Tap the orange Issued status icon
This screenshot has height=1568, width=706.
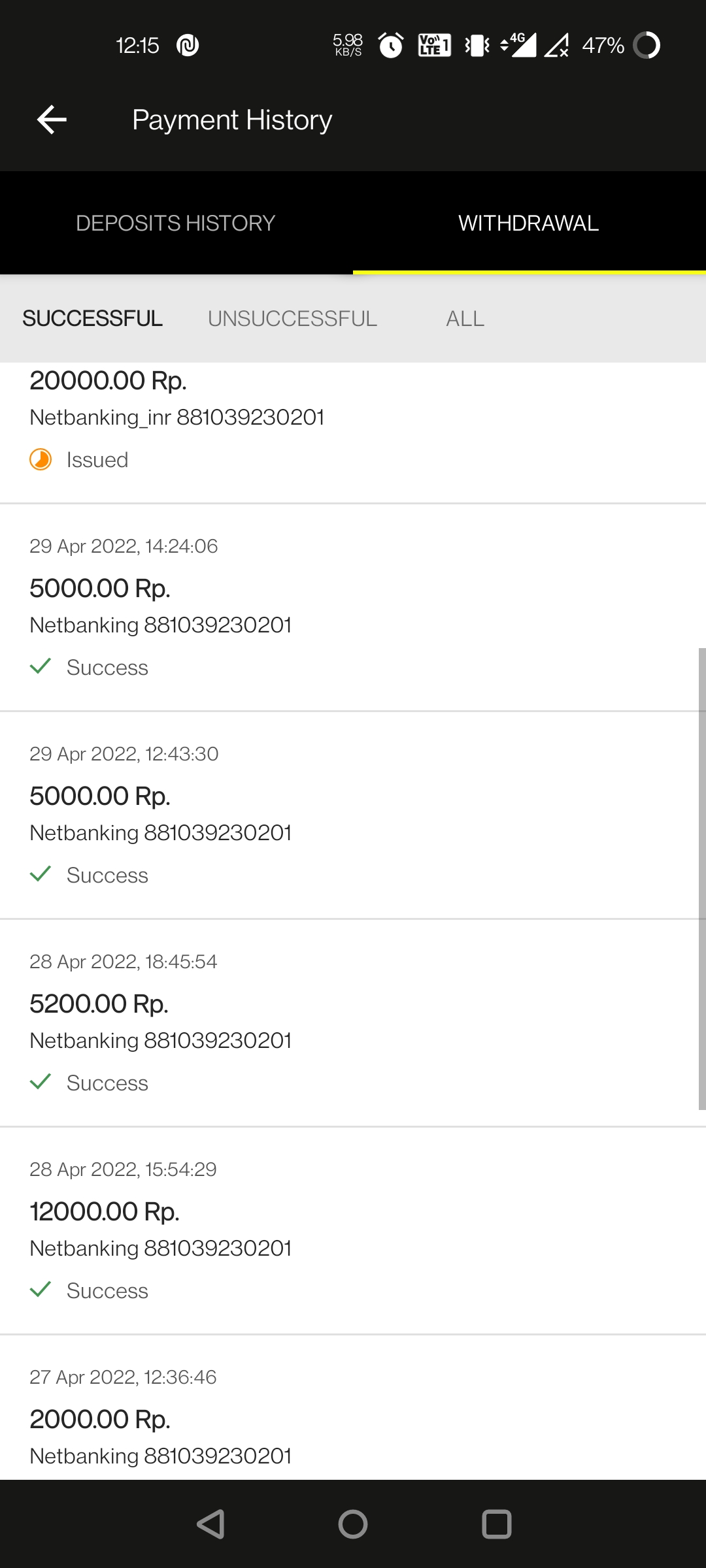41,459
